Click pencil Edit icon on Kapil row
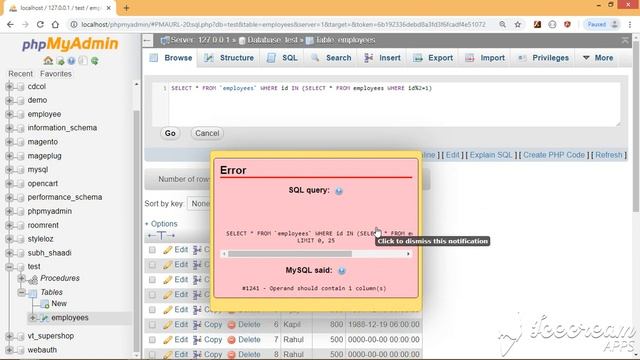 [x=167, y=325]
